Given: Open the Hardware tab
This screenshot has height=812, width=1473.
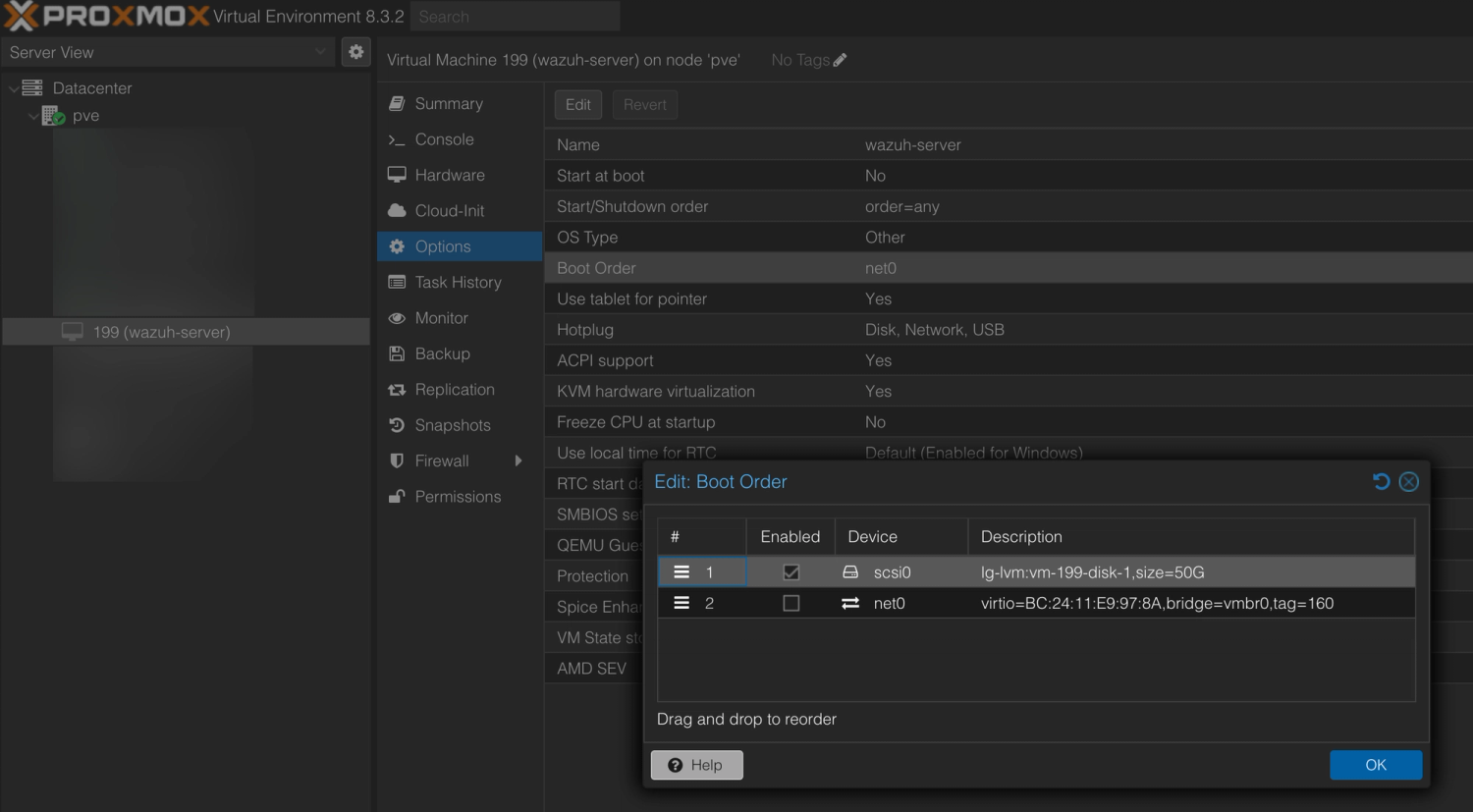Looking at the screenshot, I should [449, 175].
